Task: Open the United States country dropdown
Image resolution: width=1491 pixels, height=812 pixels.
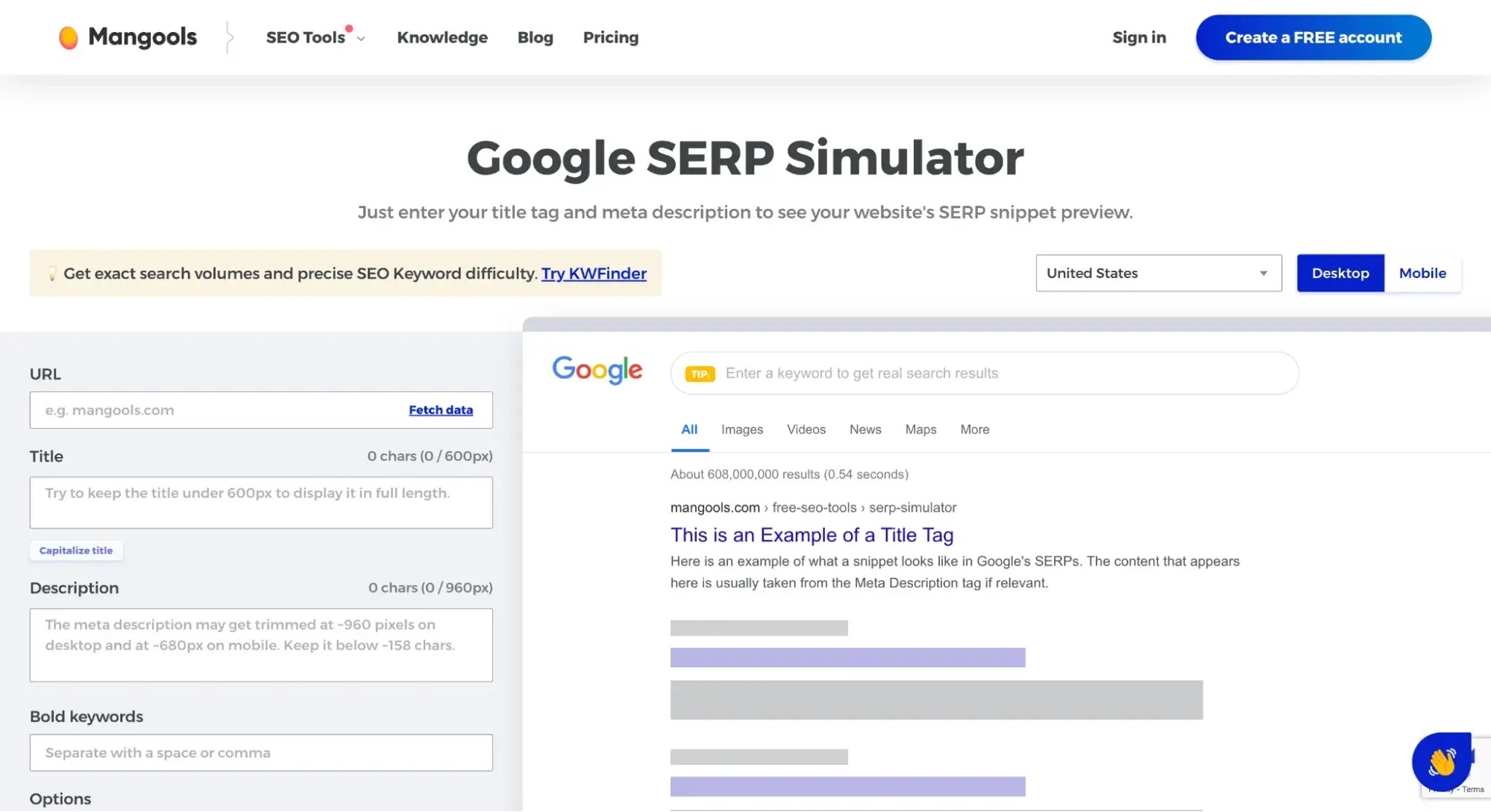Action: pos(1158,273)
